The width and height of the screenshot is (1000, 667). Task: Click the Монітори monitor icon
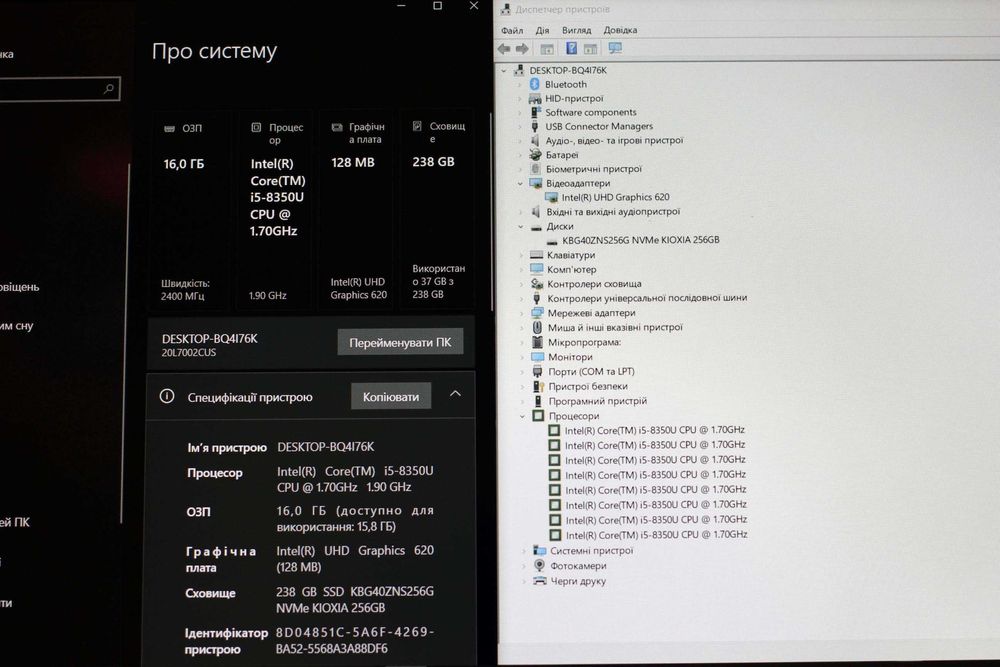click(538, 357)
